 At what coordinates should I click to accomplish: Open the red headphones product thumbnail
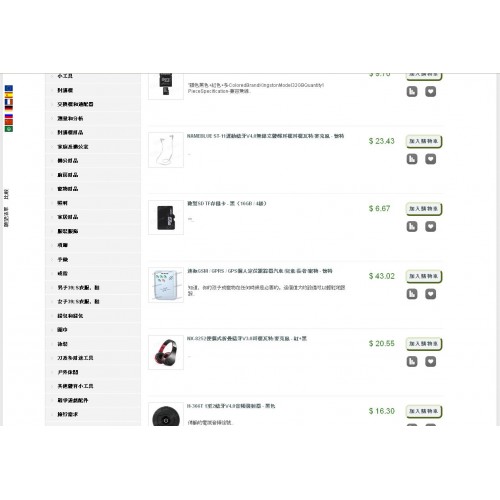(x=166, y=352)
